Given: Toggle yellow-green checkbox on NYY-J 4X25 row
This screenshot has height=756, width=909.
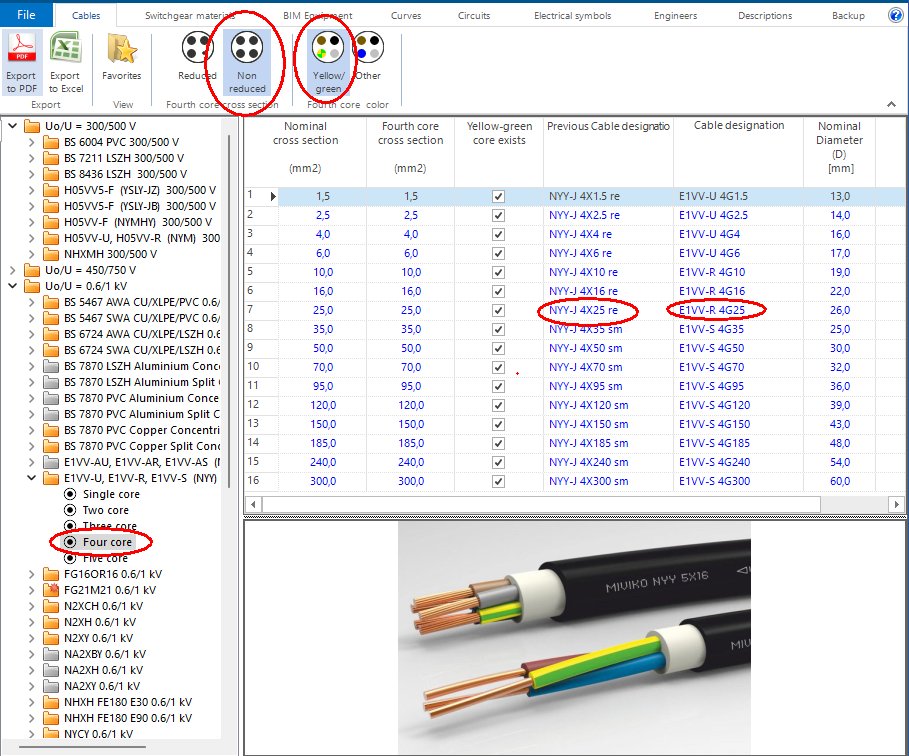Looking at the screenshot, I should point(497,310).
